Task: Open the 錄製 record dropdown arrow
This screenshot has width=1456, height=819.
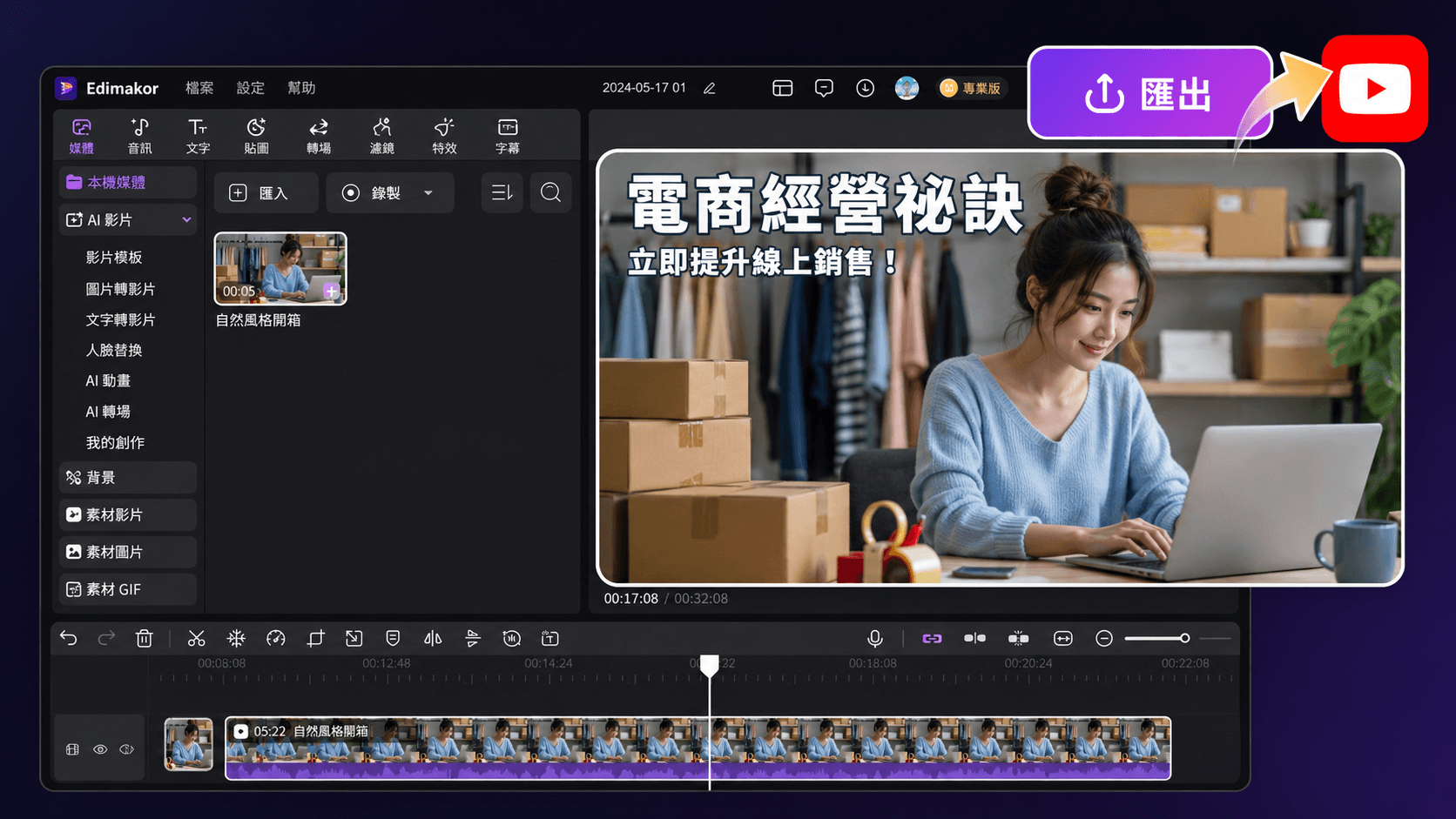Action: pyautogui.click(x=428, y=192)
